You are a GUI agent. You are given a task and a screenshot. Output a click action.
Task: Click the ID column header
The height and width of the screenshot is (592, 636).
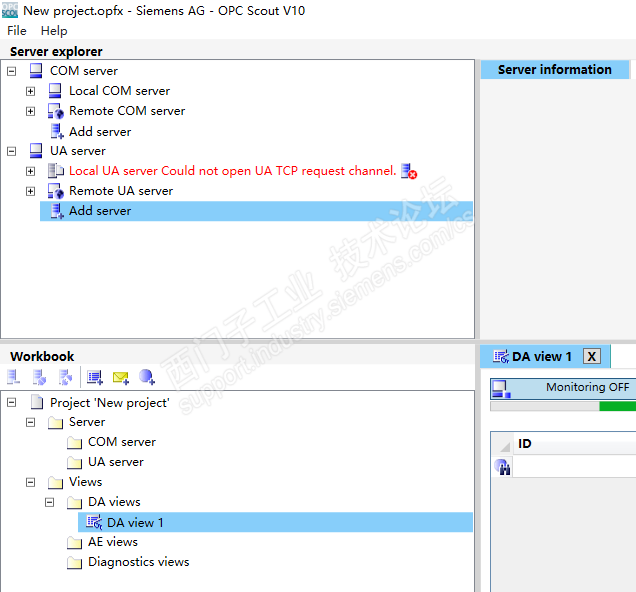(x=574, y=443)
